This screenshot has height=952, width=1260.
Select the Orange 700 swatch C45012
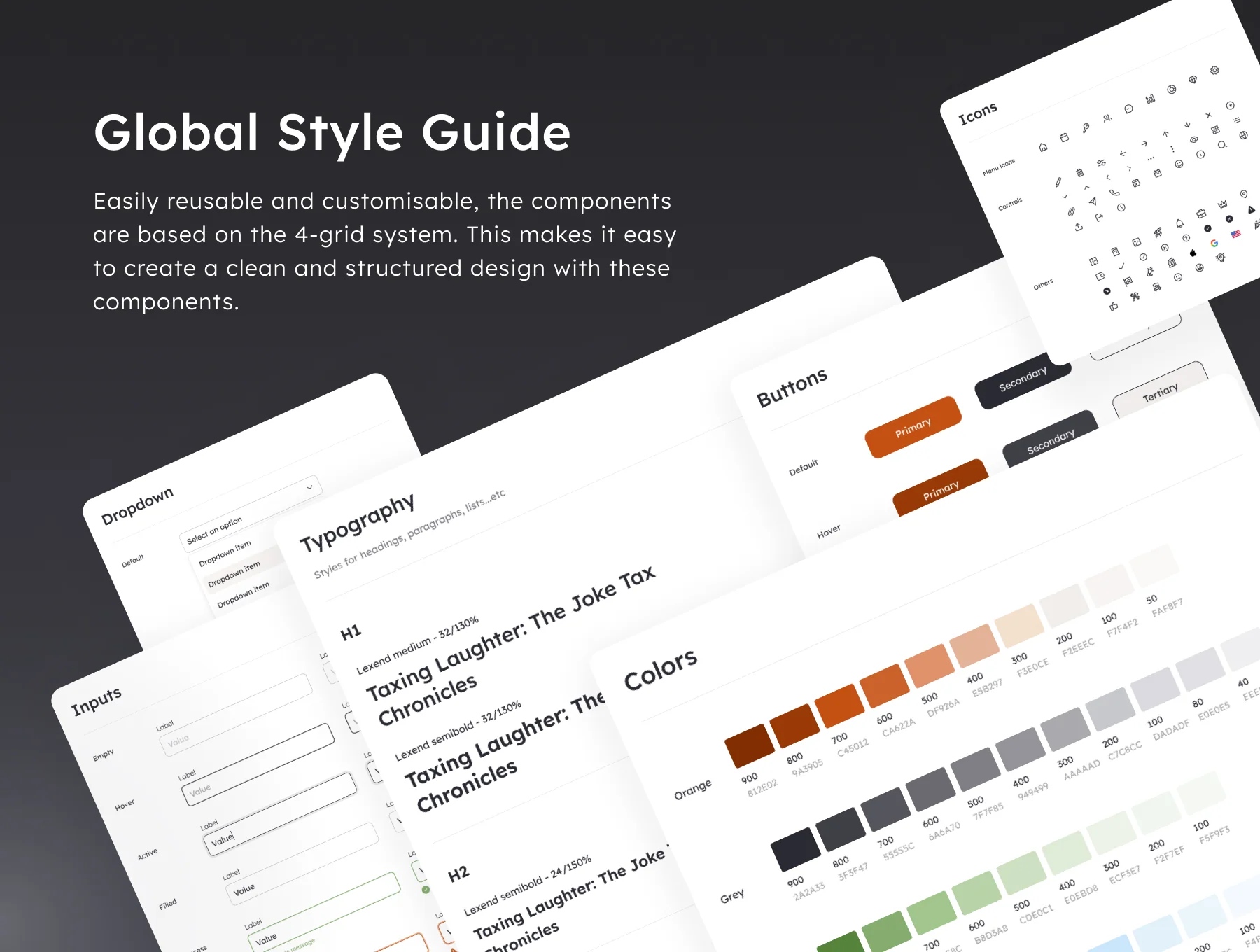(840, 706)
